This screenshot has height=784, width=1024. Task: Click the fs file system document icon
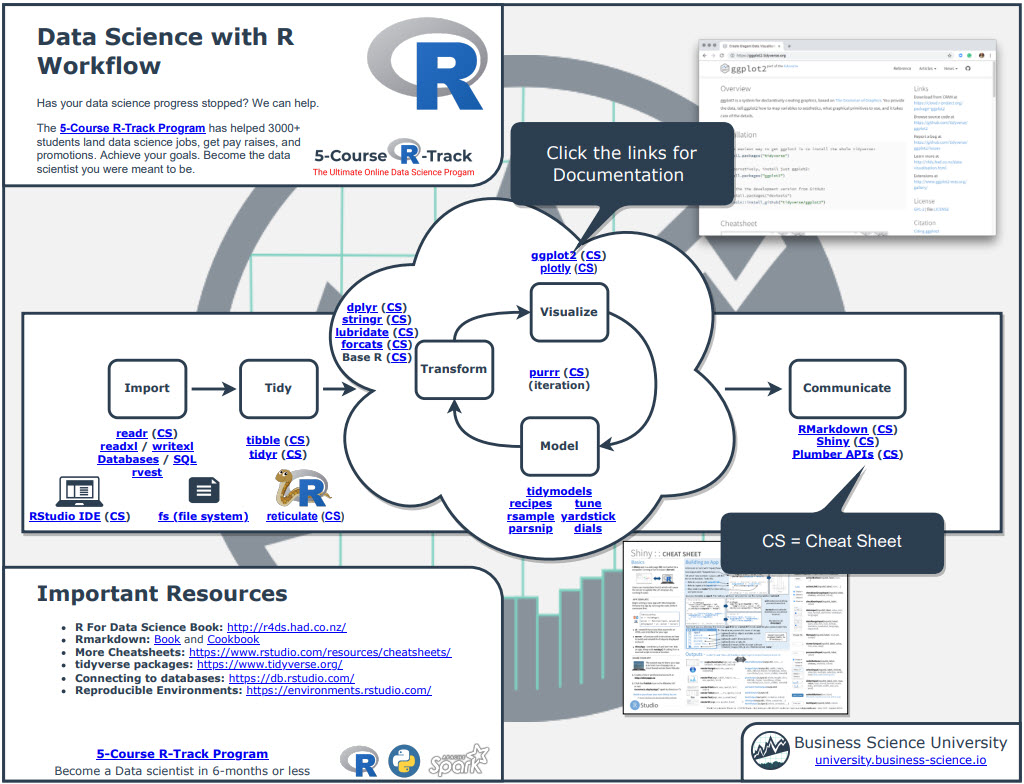[x=204, y=489]
